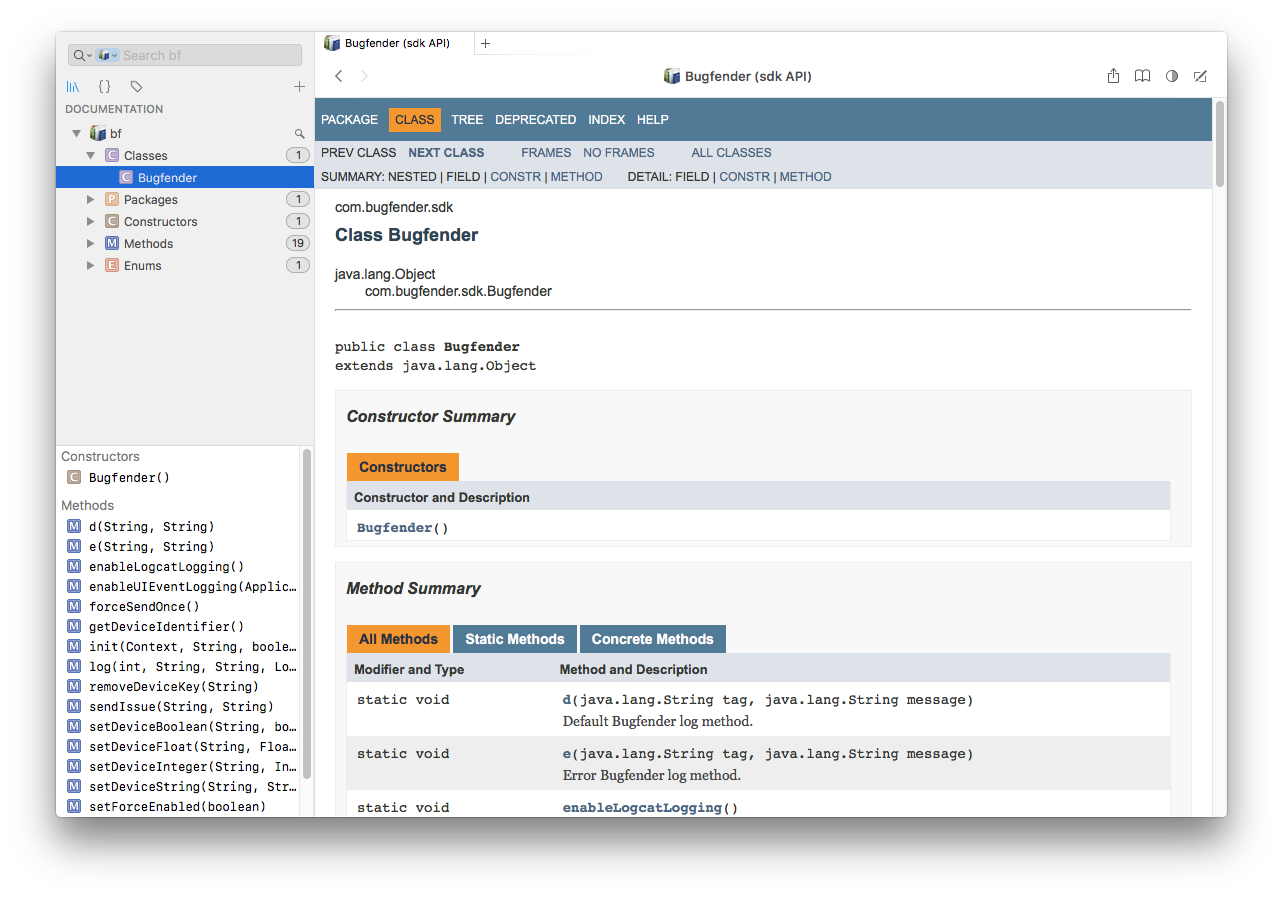Click the brown C icon beside Constructors in the tree
This screenshot has height=897, width=1283.
(x=112, y=221)
